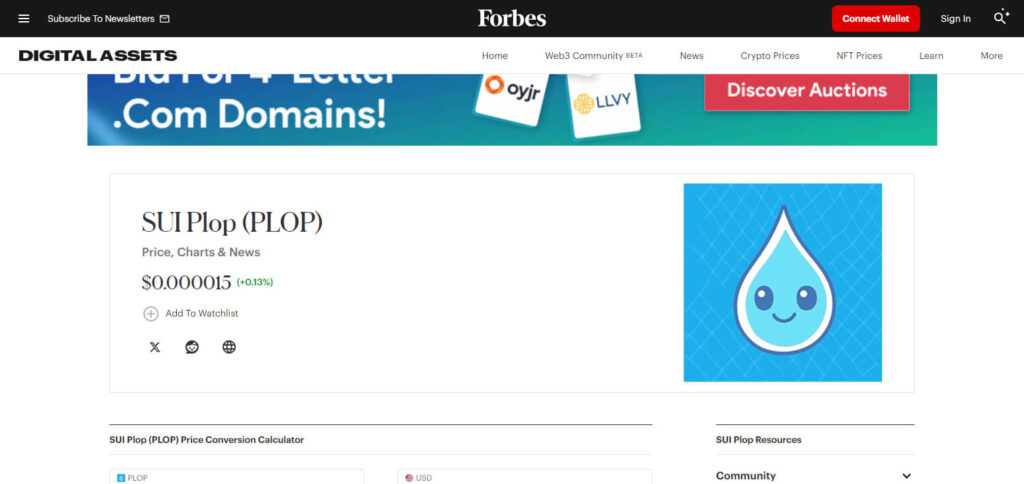
Task: Click the PLOP water drop logo image
Action: pos(782,282)
